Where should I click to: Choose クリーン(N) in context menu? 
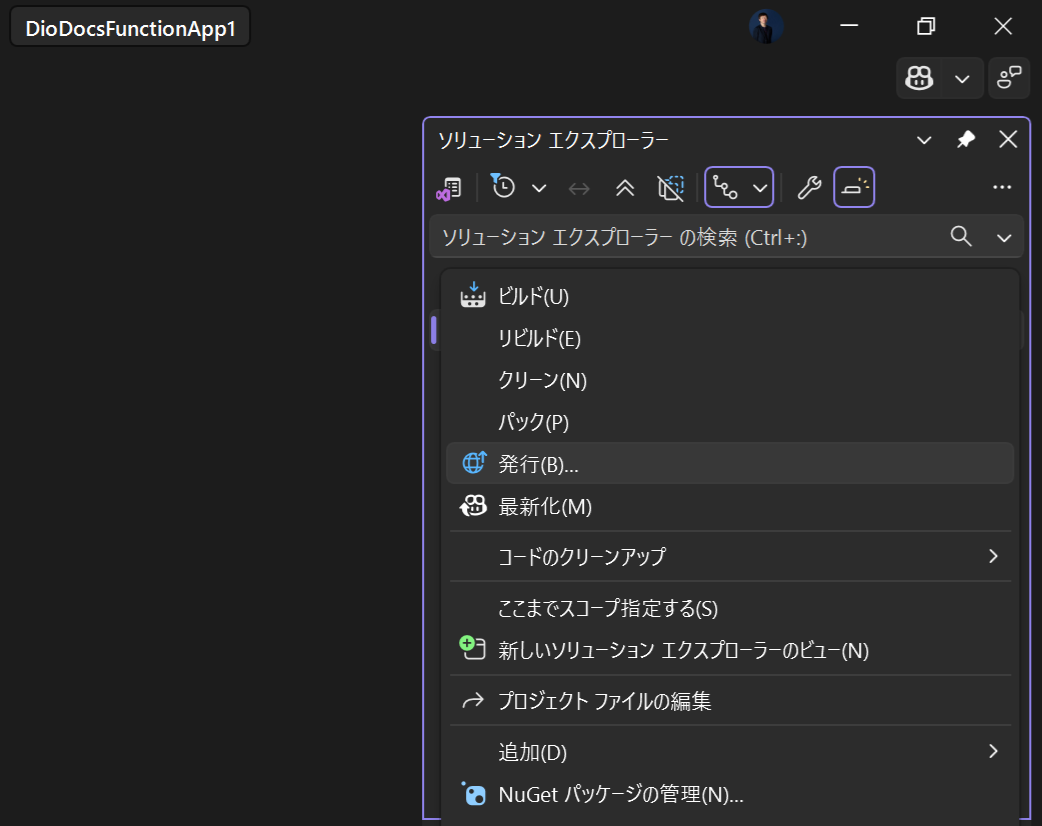point(730,380)
